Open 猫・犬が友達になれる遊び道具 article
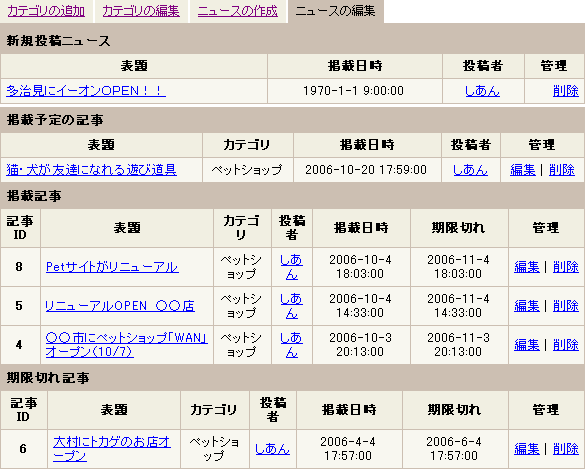The image size is (585, 469). pos(91,170)
